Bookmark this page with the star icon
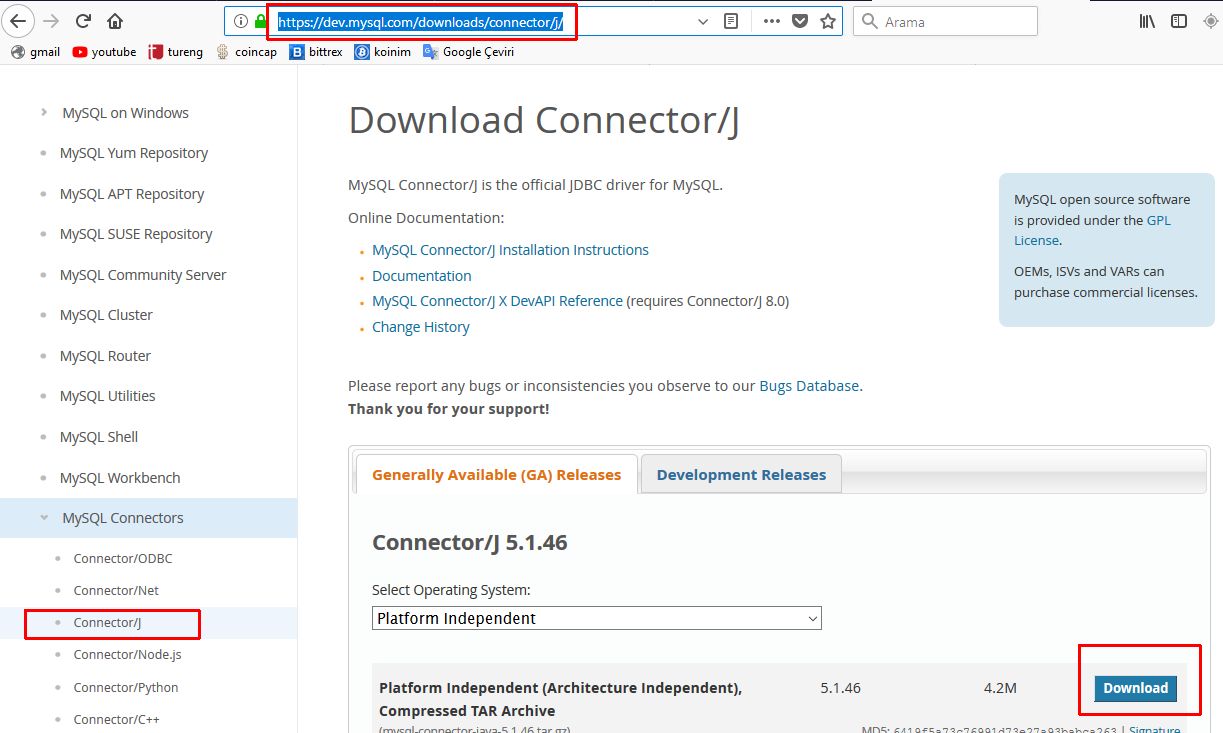1223x733 pixels. (x=827, y=21)
